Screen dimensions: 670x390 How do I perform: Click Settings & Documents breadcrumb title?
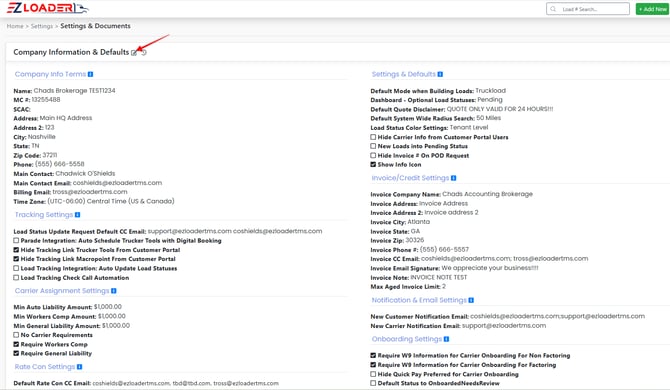coord(96,26)
